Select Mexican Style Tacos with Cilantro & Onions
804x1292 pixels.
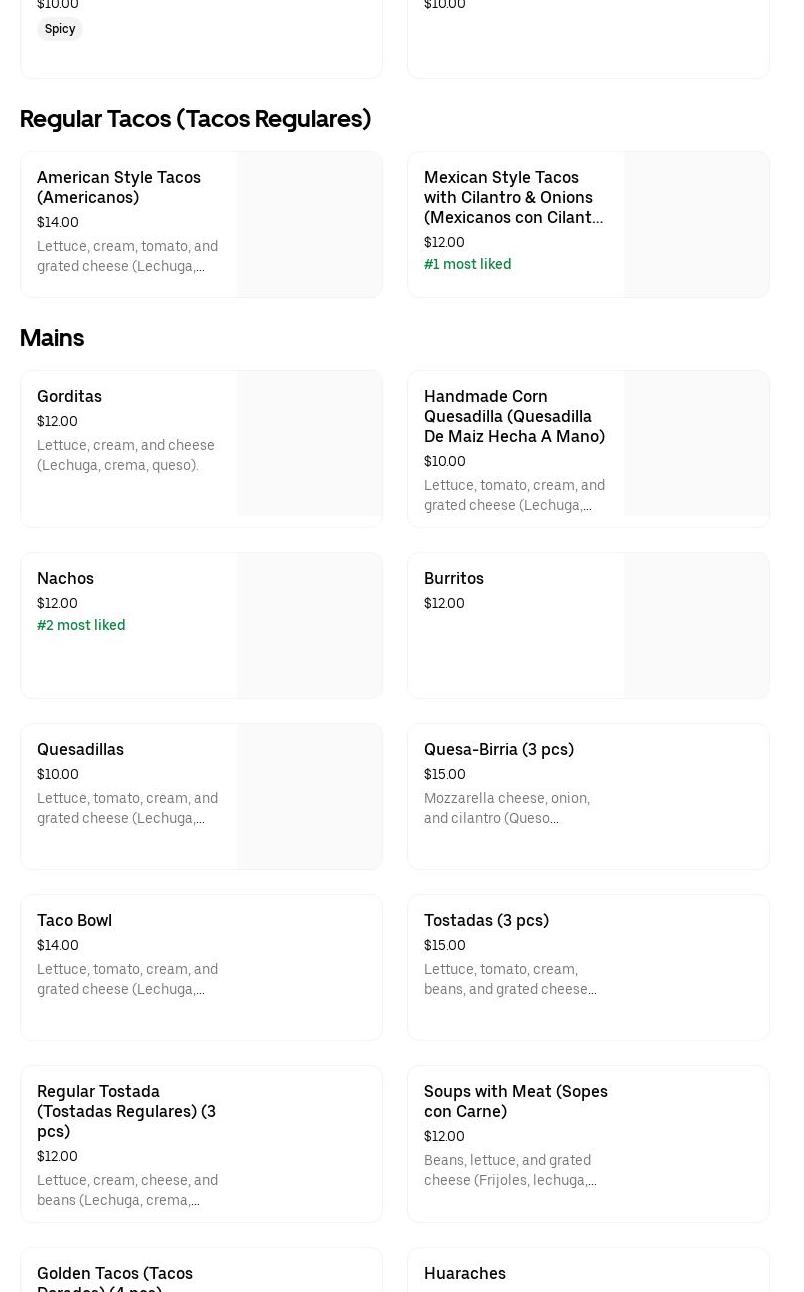[x=513, y=197]
